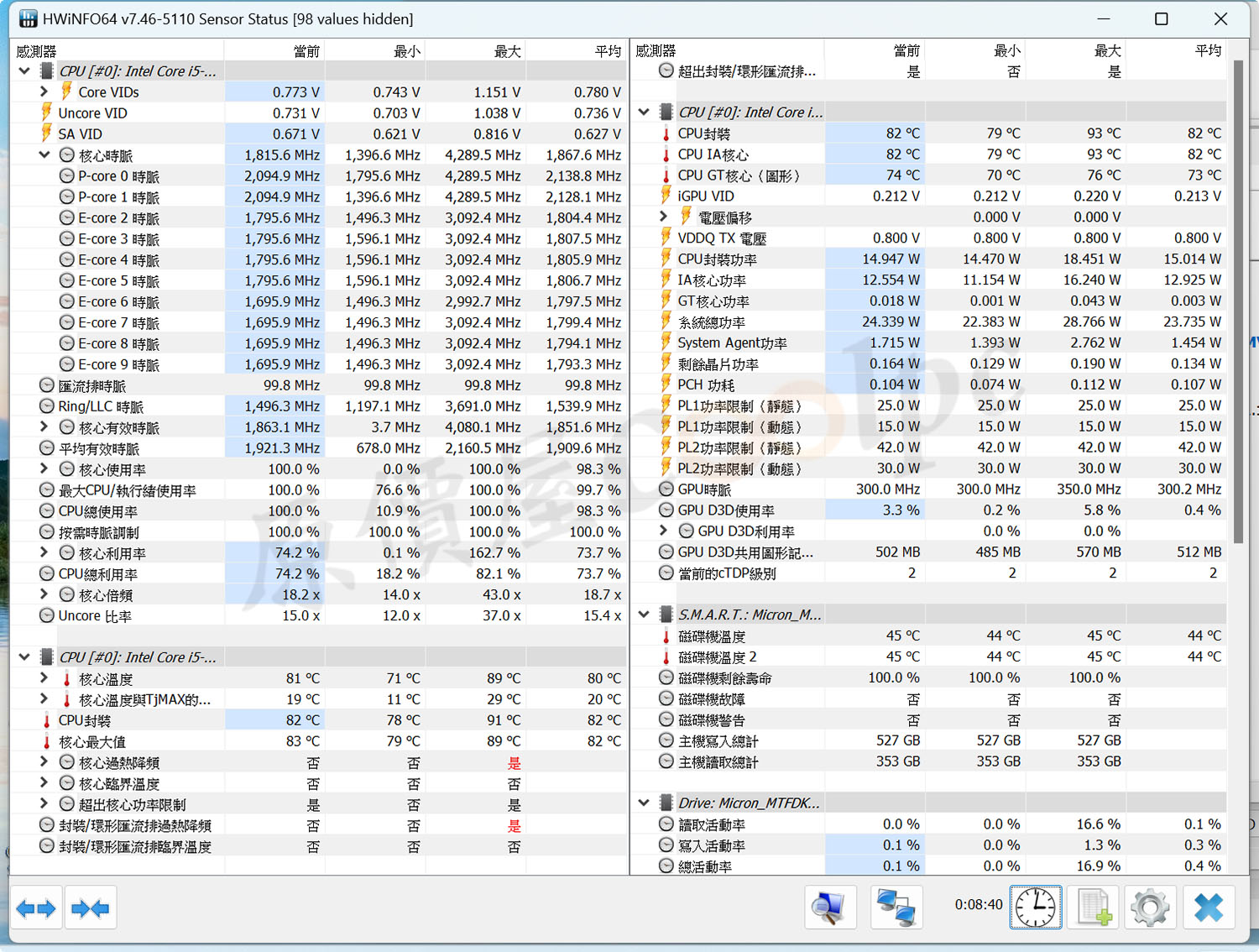1259x952 pixels.
Task: Collapse the Drive: Micron_MTFDK section
Action: coord(644,803)
